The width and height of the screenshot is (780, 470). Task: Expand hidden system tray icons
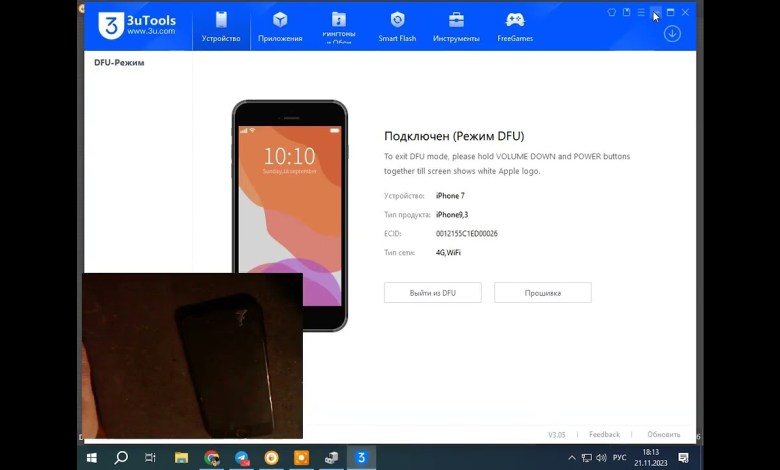coord(572,458)
